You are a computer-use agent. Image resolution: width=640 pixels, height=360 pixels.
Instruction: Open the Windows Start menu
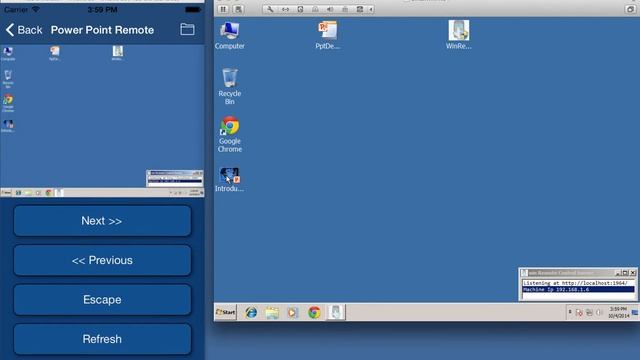pos(226,312)
